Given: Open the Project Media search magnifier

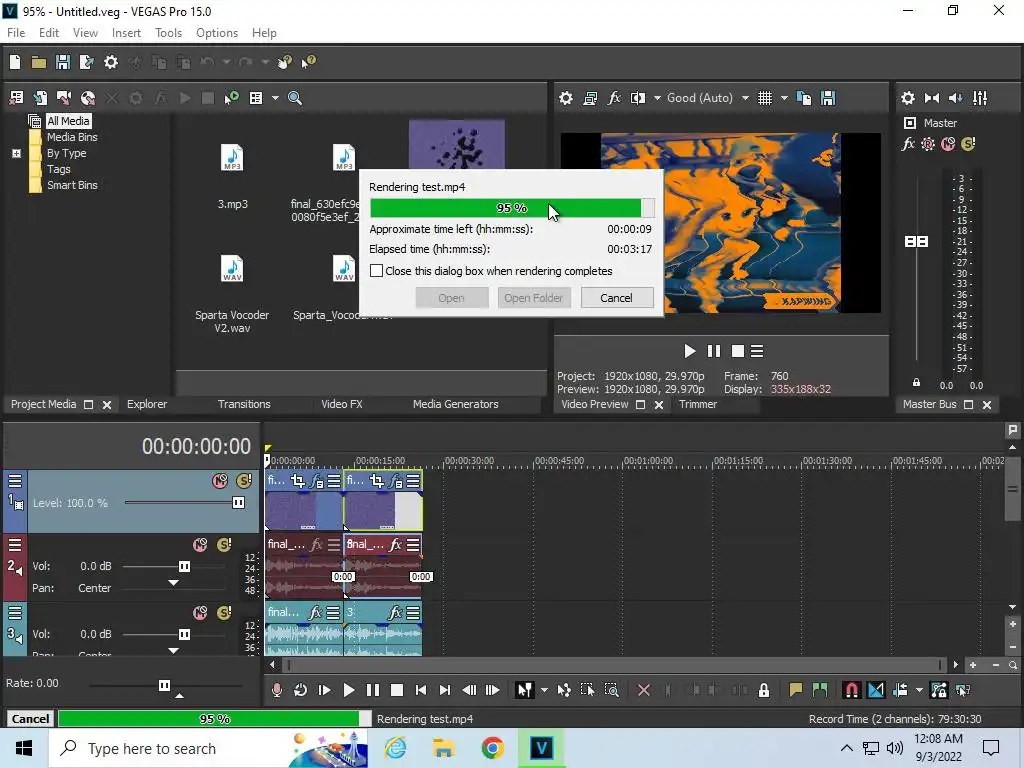Looking at the screenshot, I should click(295, 98).
